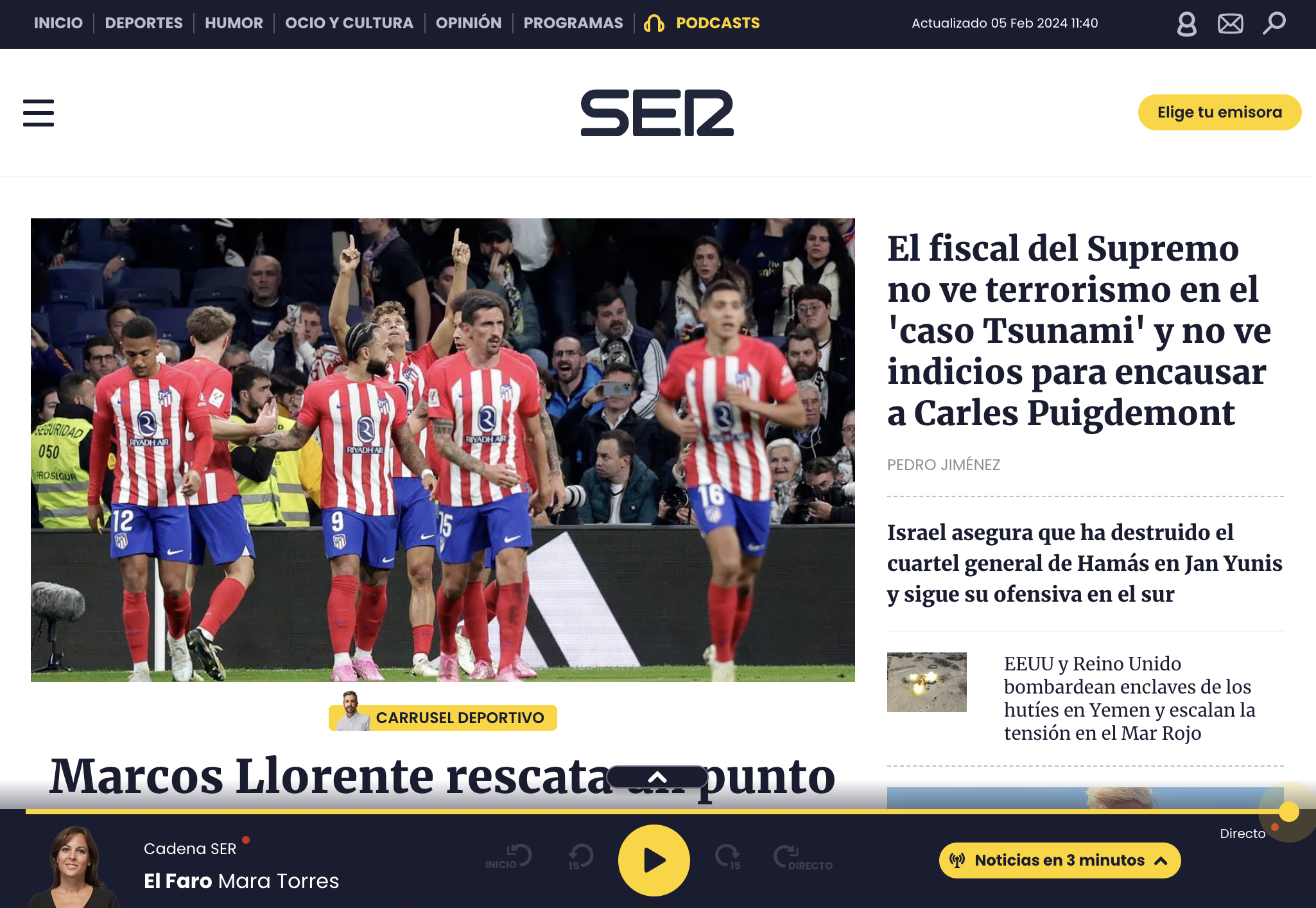Open the HUMOR section
Screen dimensions: 1316x908
[x=234, y=23]
